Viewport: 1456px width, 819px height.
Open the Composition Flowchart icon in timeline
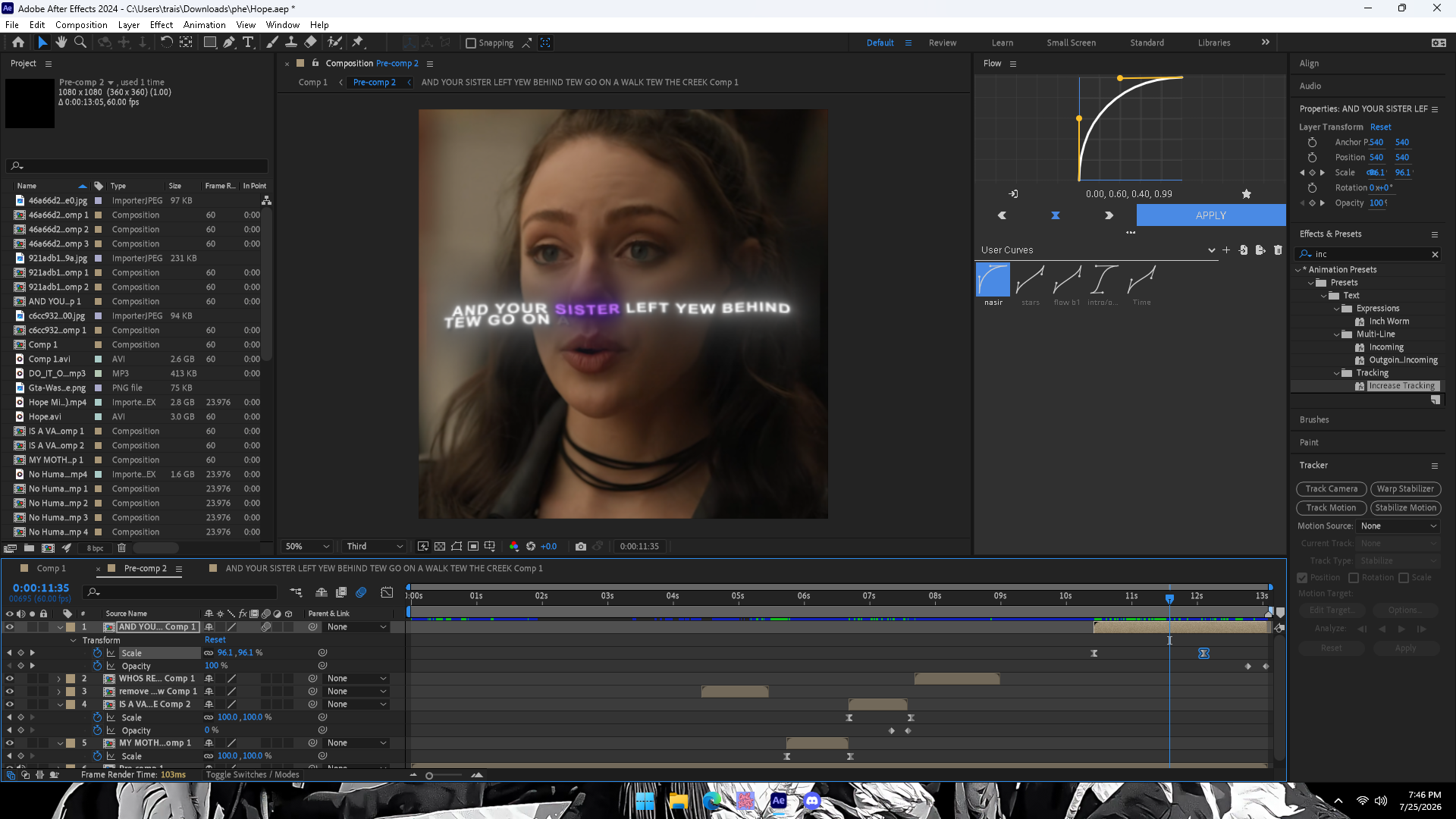296,592
